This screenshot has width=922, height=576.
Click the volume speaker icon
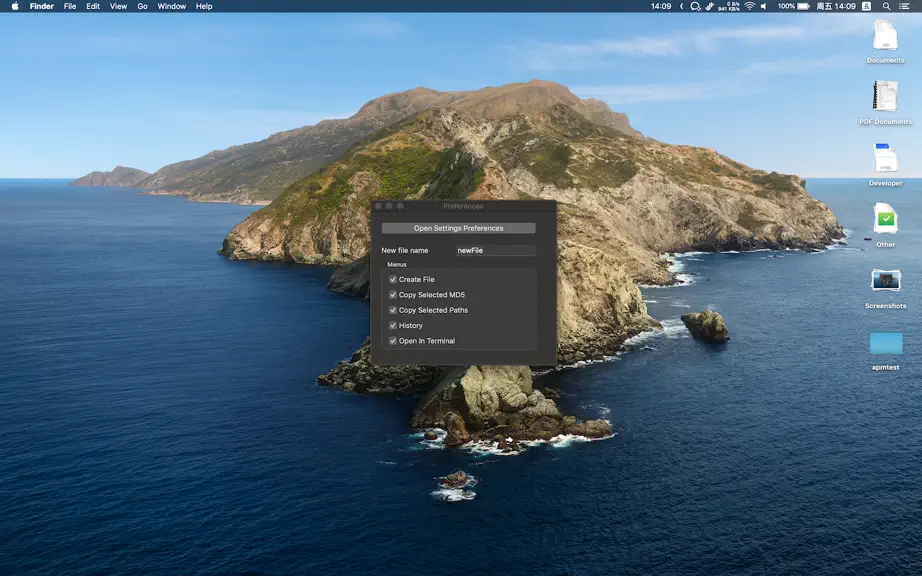click(x=764, y=6)
